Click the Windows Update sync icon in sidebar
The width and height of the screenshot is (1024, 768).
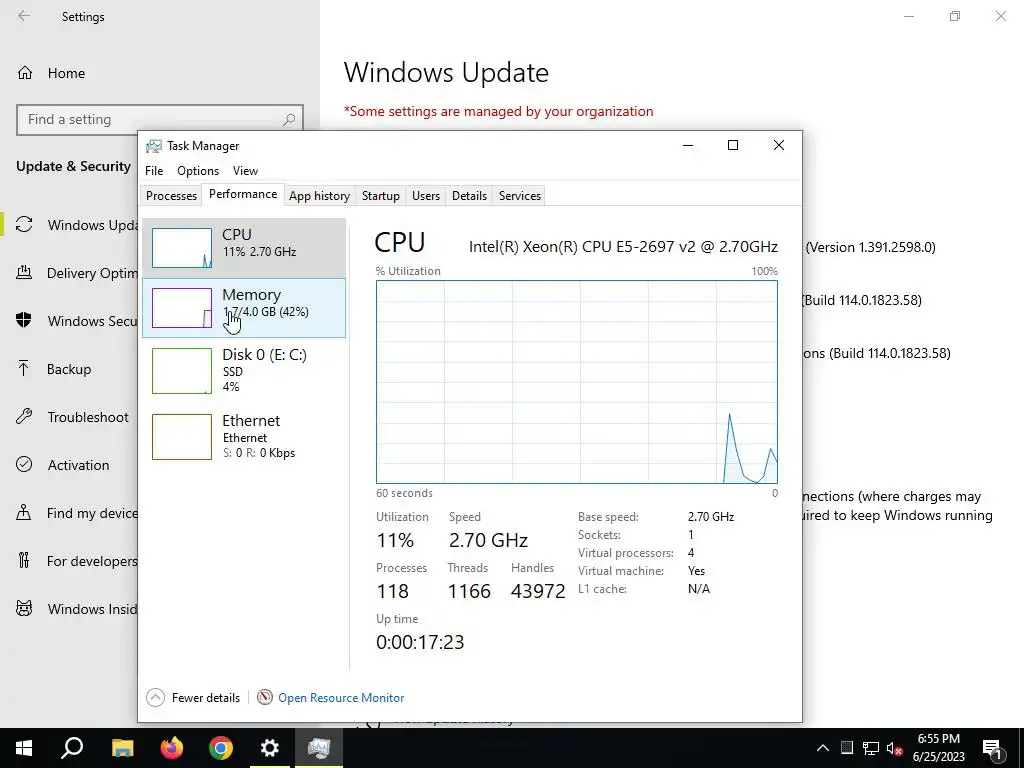pos(24,225)
